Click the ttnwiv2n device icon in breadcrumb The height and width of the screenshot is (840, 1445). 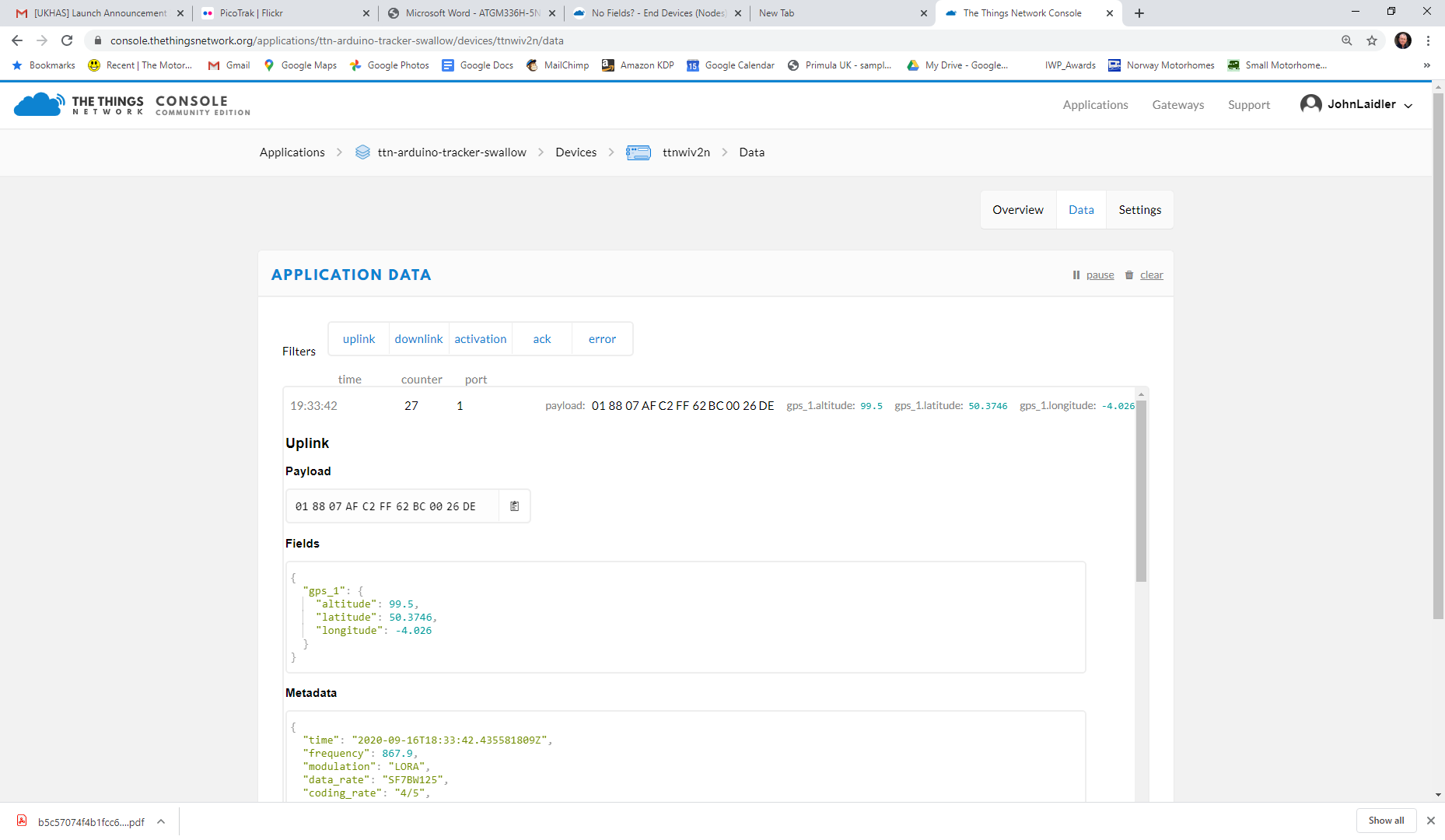[x=639, y=152]
